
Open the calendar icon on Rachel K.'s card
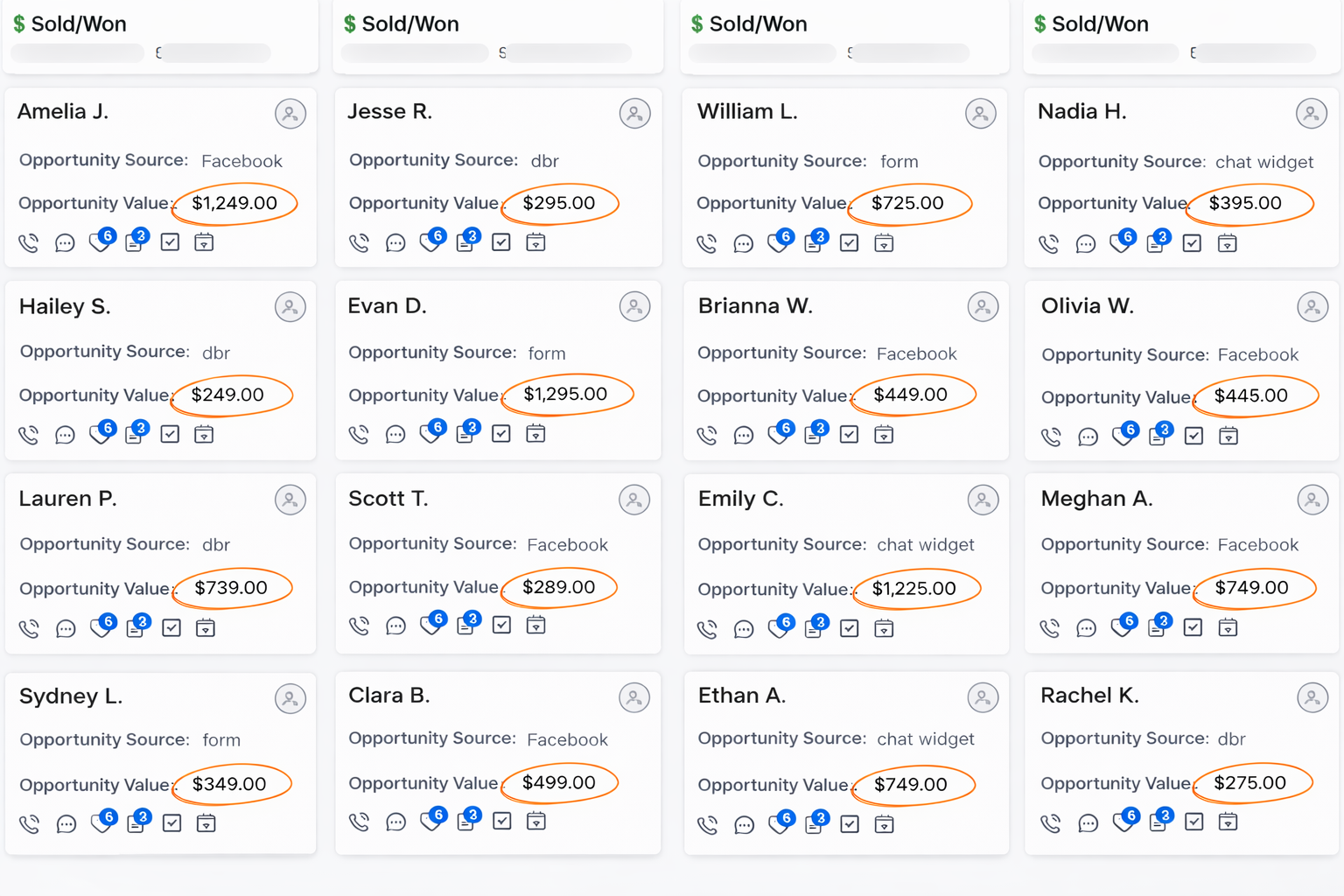click(1228, 822)
